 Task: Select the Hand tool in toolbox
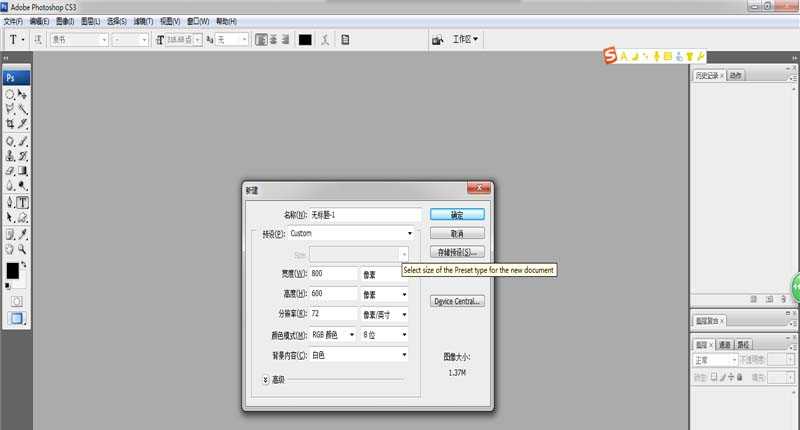tap(10, 249)
